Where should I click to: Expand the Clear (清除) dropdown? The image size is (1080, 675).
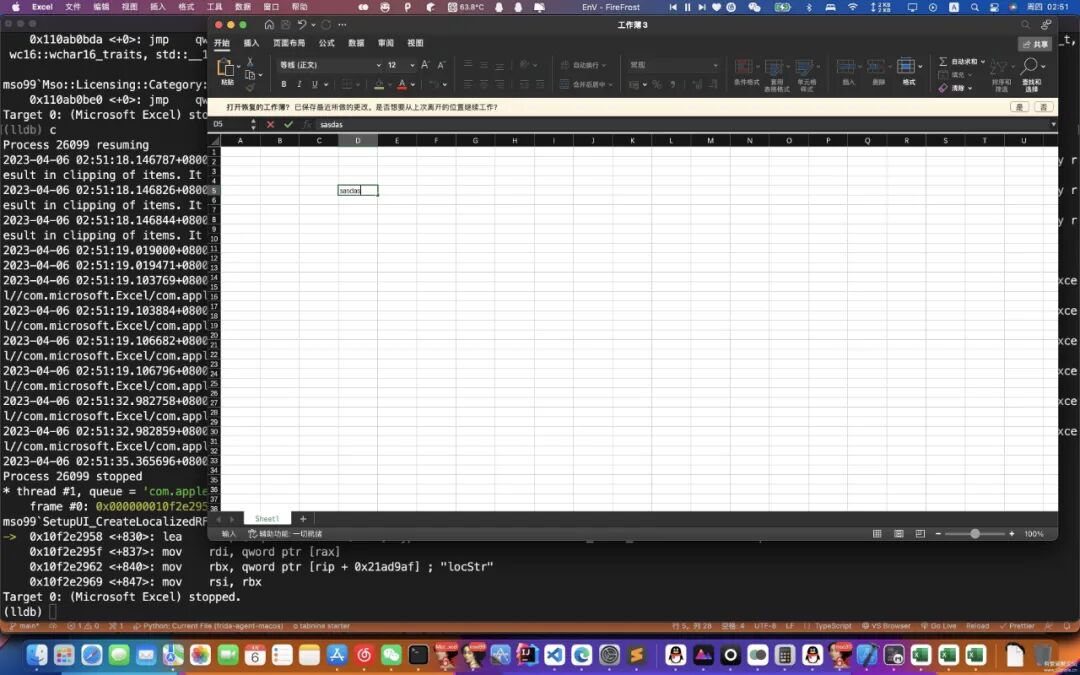(x=970, y=88)
